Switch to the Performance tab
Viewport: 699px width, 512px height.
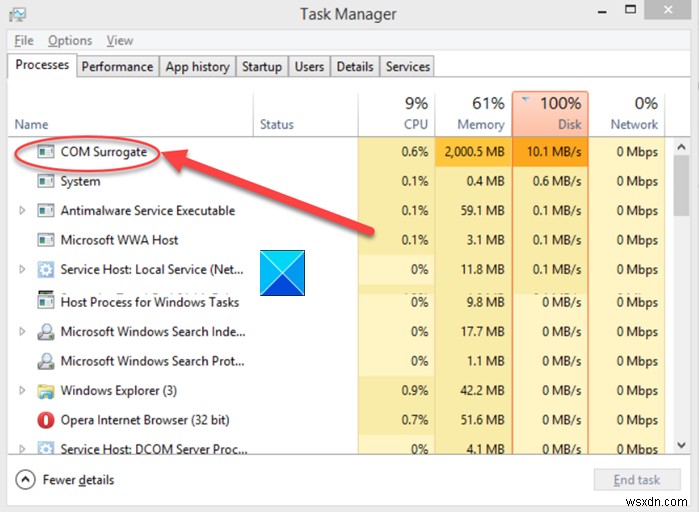(117, 67)
